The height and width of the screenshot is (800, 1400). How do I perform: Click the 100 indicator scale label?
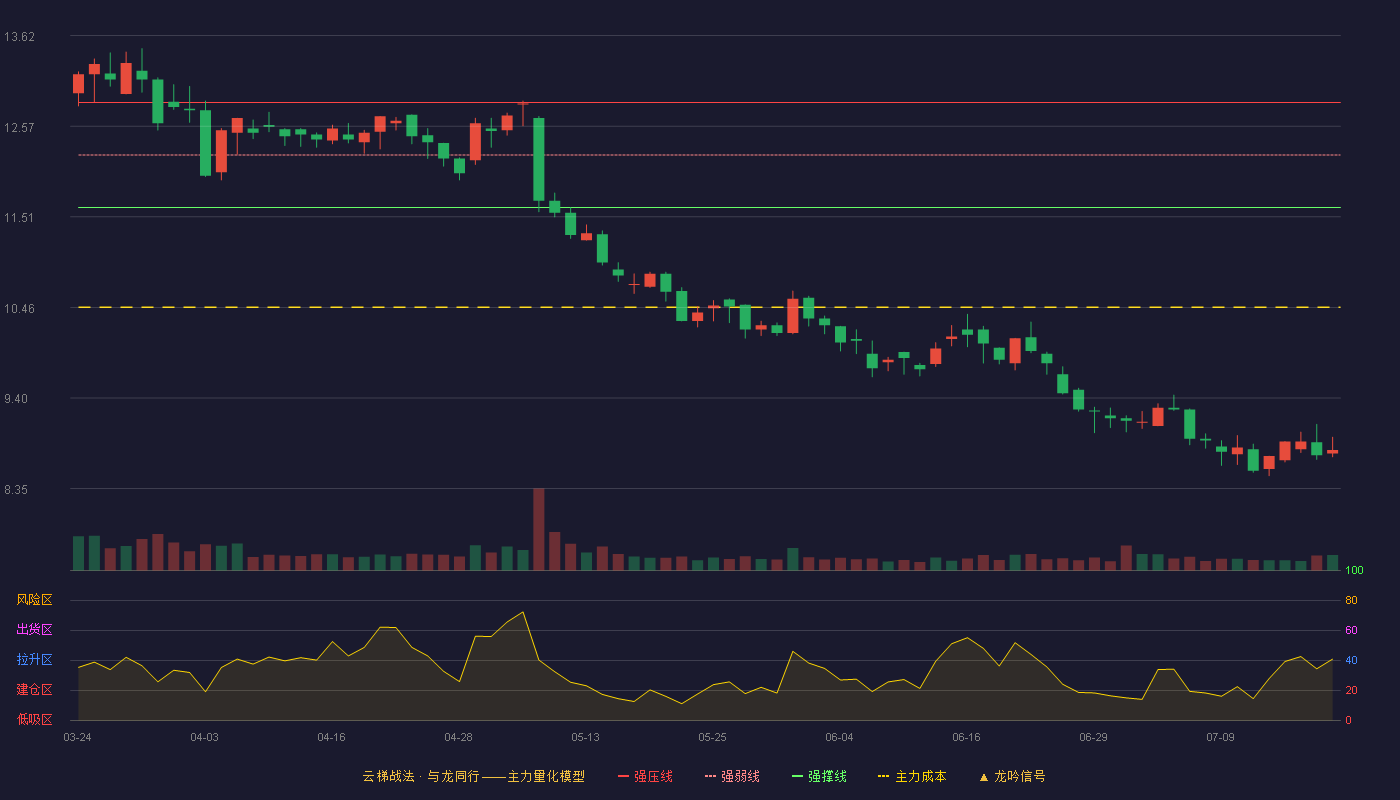click(x=1354, y=570)
